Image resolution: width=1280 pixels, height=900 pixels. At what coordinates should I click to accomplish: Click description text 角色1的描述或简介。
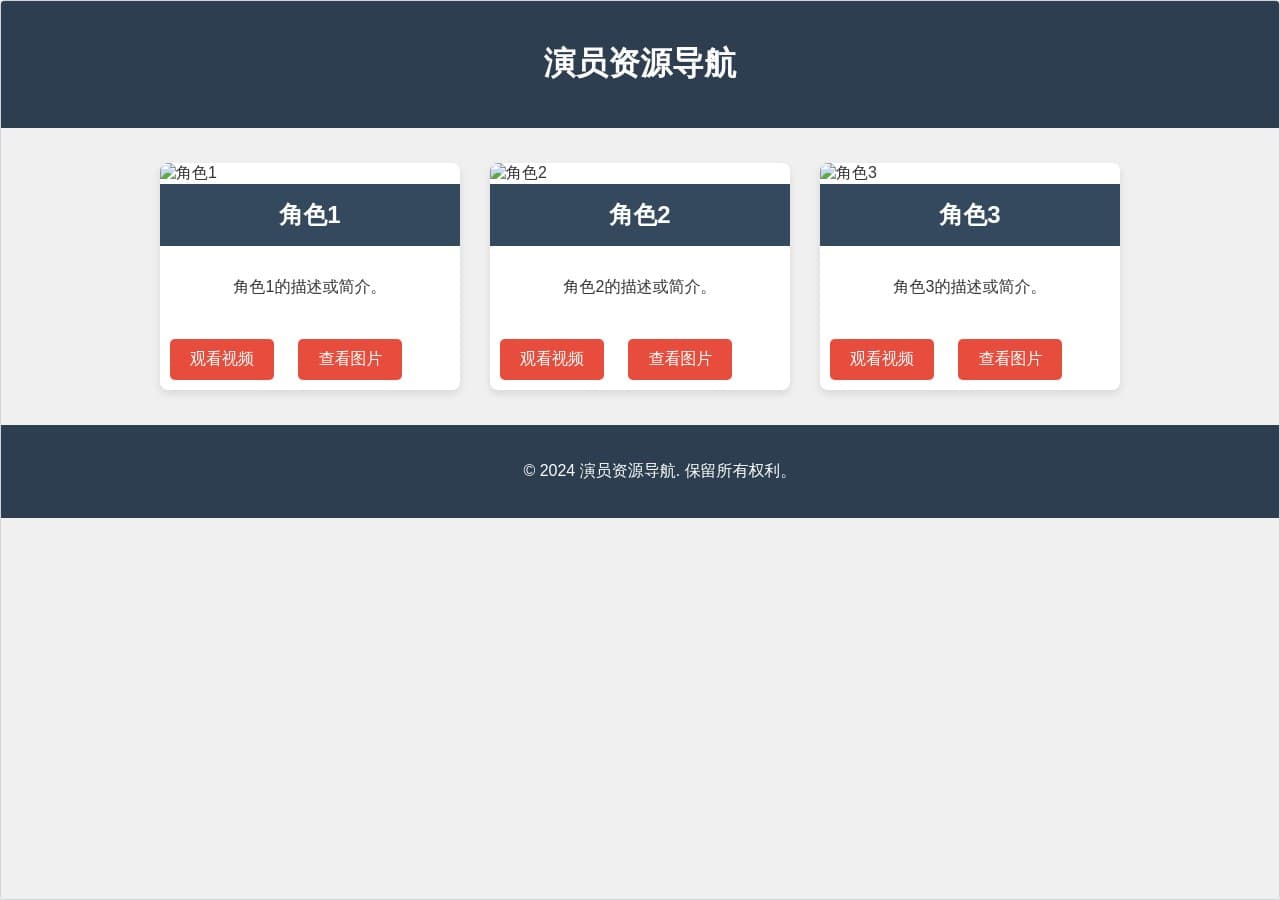click(x=310, y=287)
